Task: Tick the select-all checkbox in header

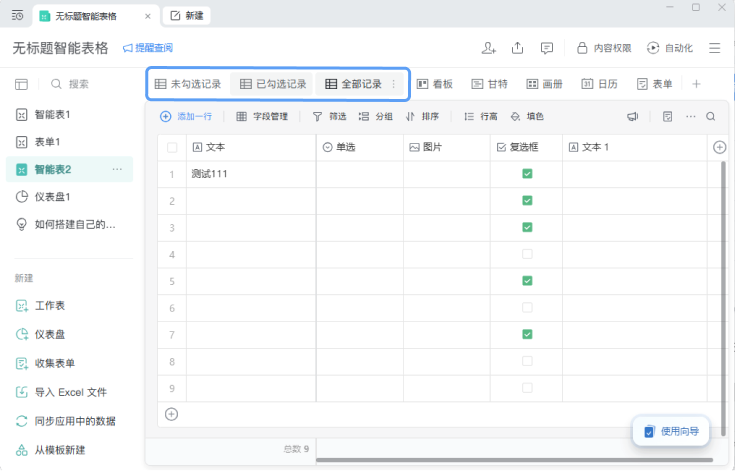Action: [x=172, y=148]
